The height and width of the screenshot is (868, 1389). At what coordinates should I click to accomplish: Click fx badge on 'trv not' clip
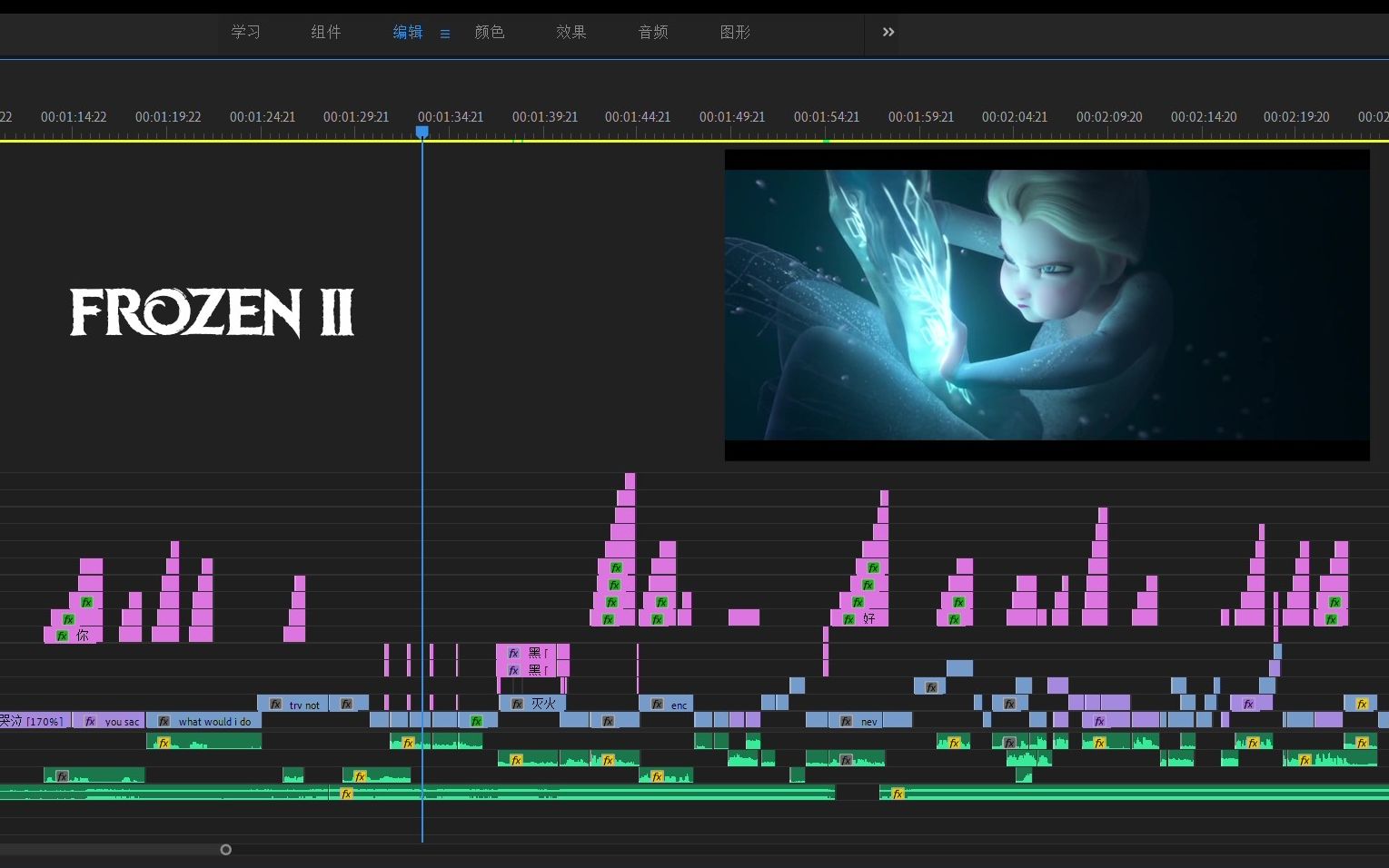[x=275, y=705]
